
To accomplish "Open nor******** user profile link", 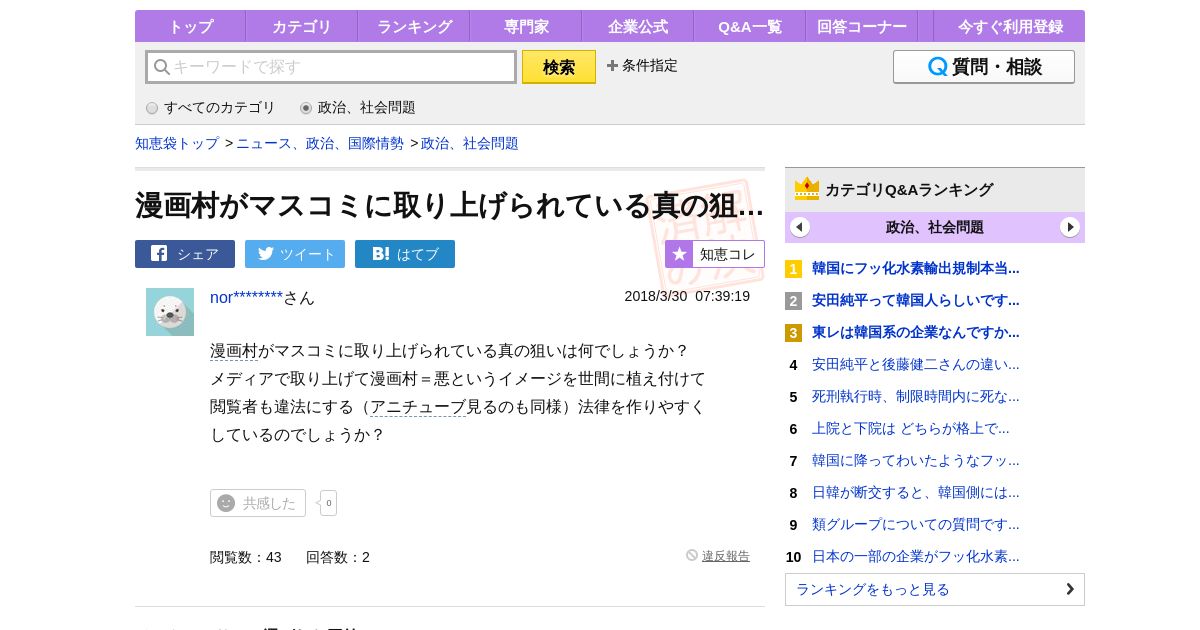I will point(246,297).
